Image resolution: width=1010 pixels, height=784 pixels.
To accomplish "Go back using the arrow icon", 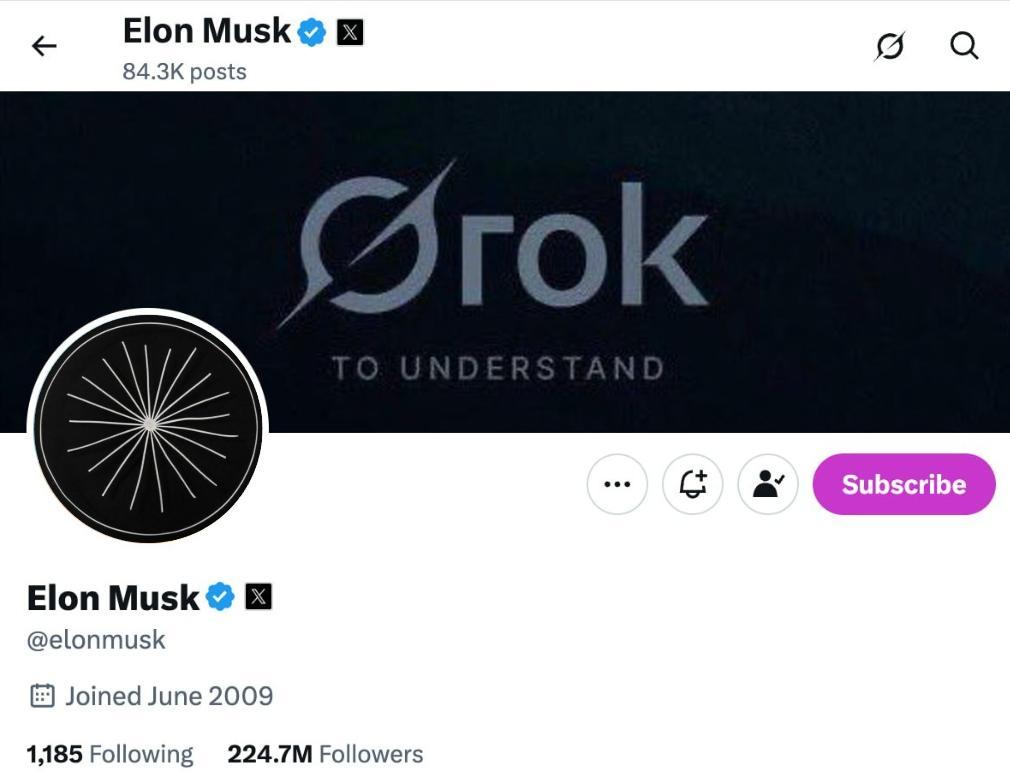I will 45,46.
